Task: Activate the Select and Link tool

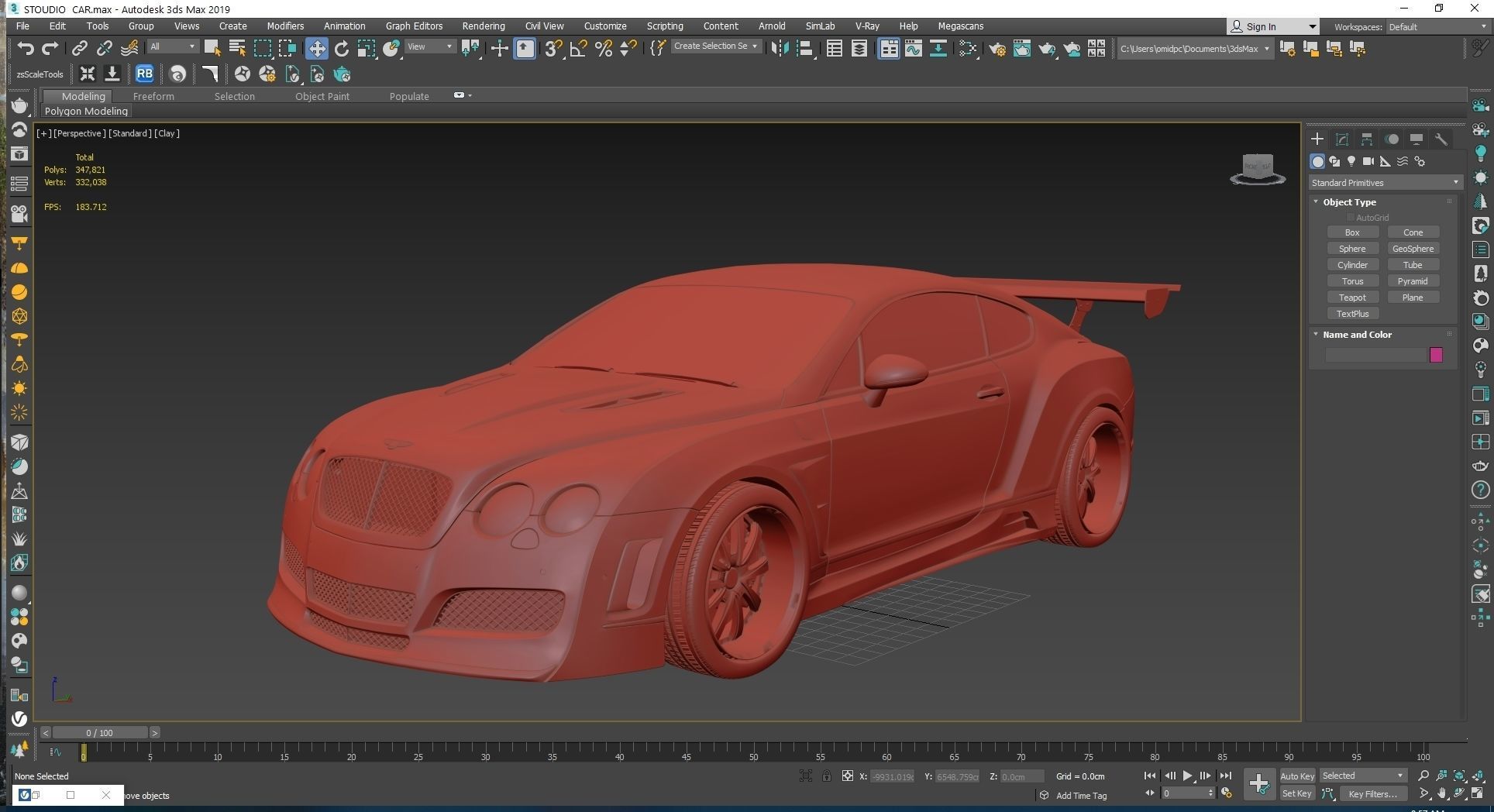Action: point(79,49)
